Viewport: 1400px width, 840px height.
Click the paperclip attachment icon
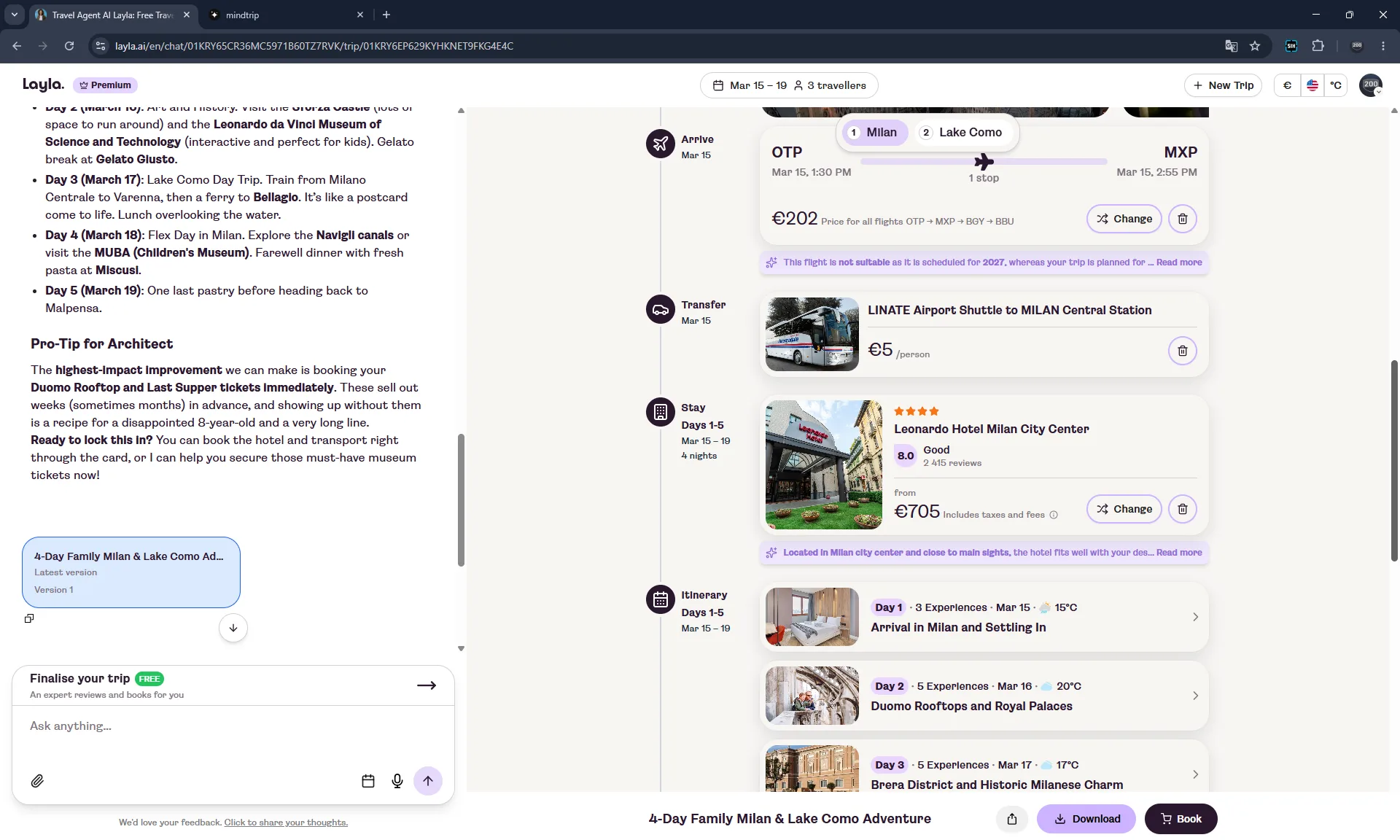[x=37, y=781]
